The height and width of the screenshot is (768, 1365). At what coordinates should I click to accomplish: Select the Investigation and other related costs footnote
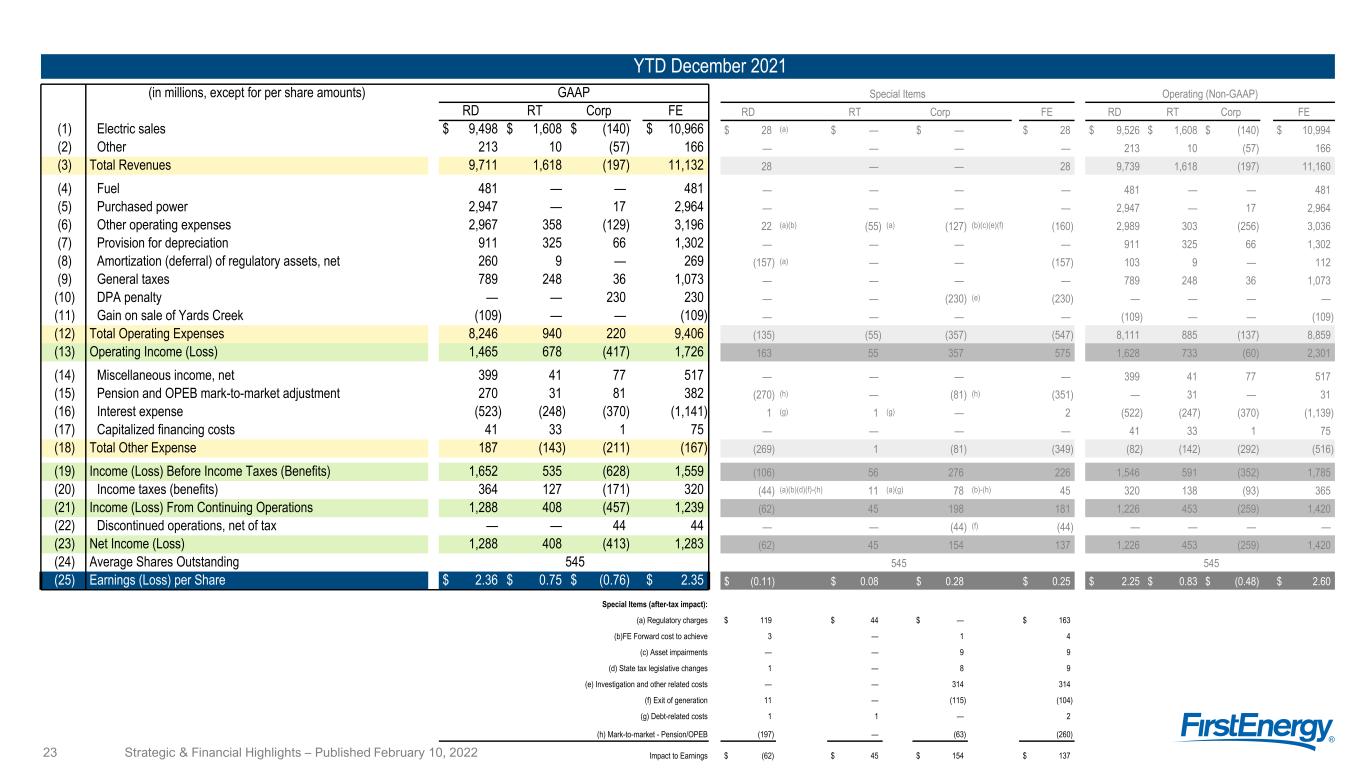point(652,683)
